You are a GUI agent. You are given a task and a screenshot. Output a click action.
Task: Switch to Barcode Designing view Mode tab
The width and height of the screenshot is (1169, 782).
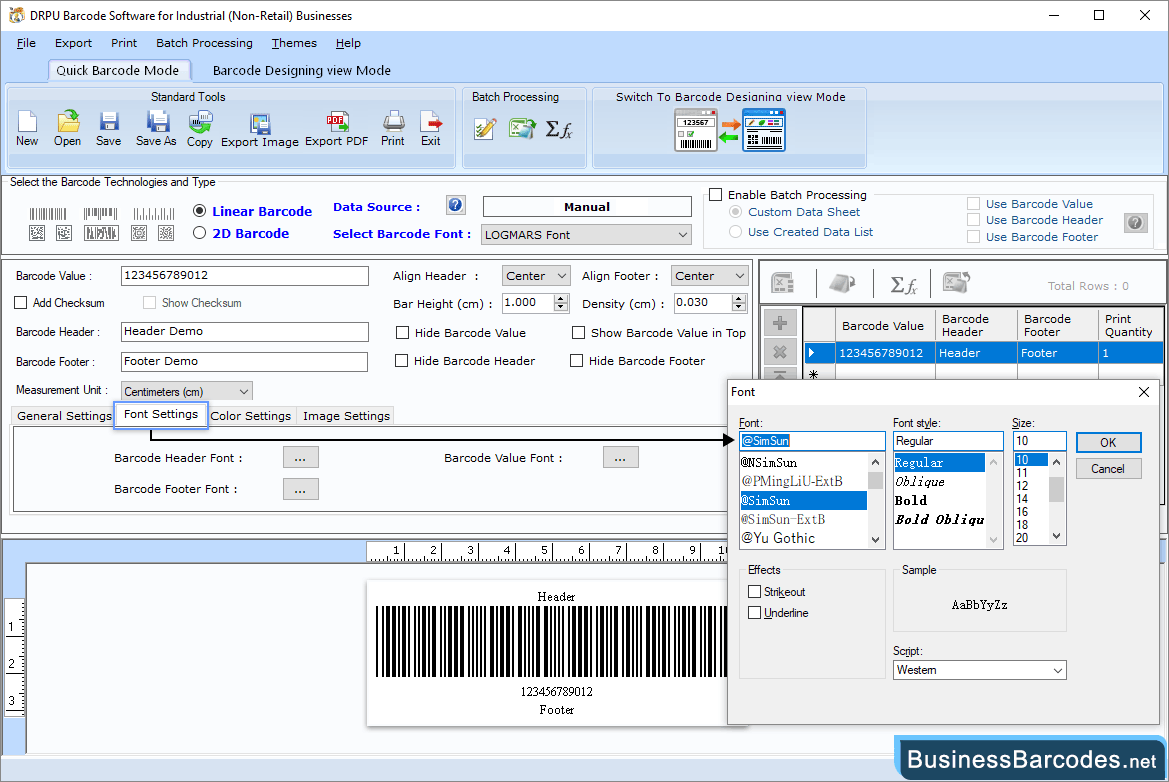pyautogui.click(x=301, y=70)
